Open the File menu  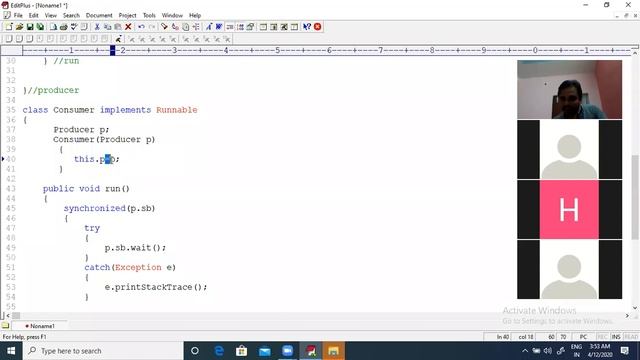[x=18, y=16]
